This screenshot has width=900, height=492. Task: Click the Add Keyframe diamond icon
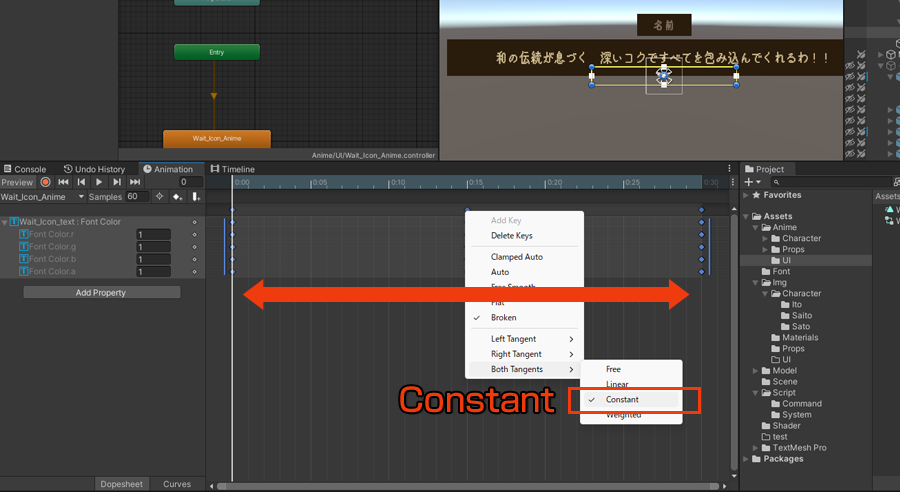177,197
